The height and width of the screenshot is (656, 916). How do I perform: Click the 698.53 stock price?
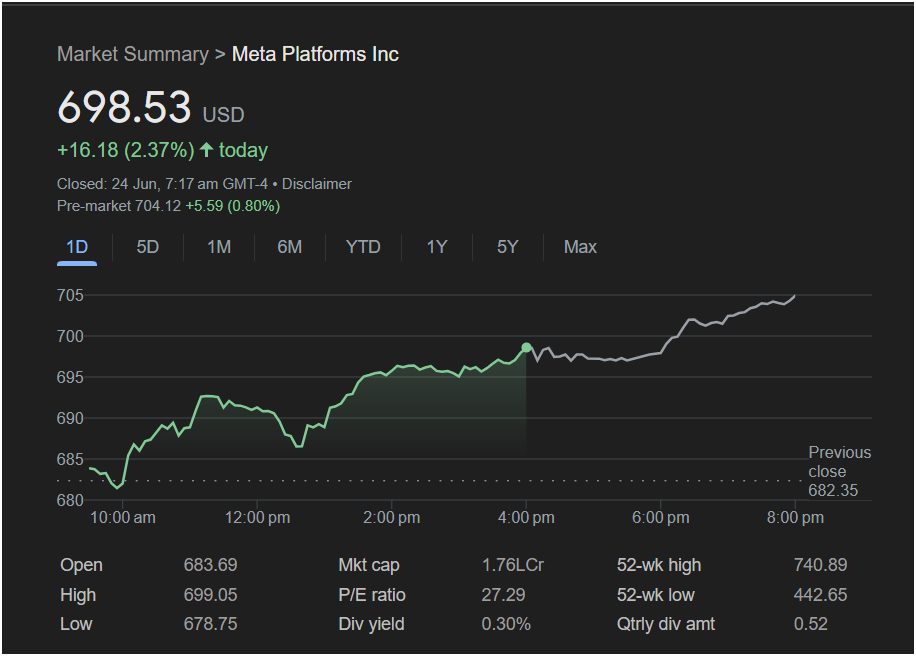[124, 107]
